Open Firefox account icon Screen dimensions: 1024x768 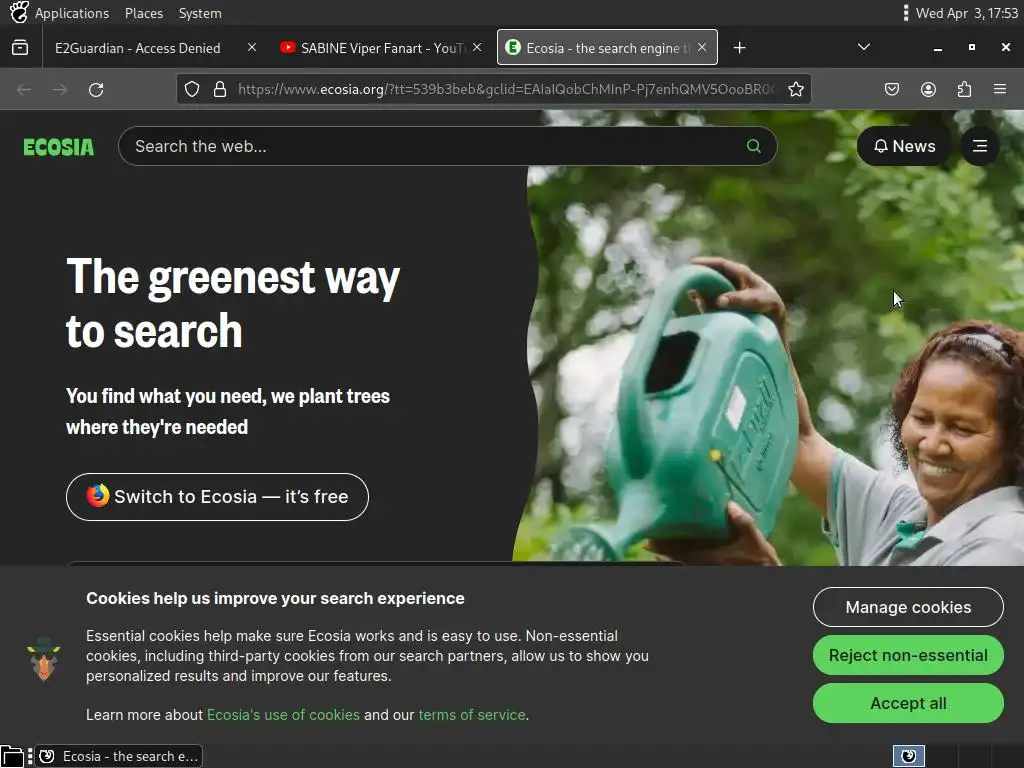pos(928,89)
